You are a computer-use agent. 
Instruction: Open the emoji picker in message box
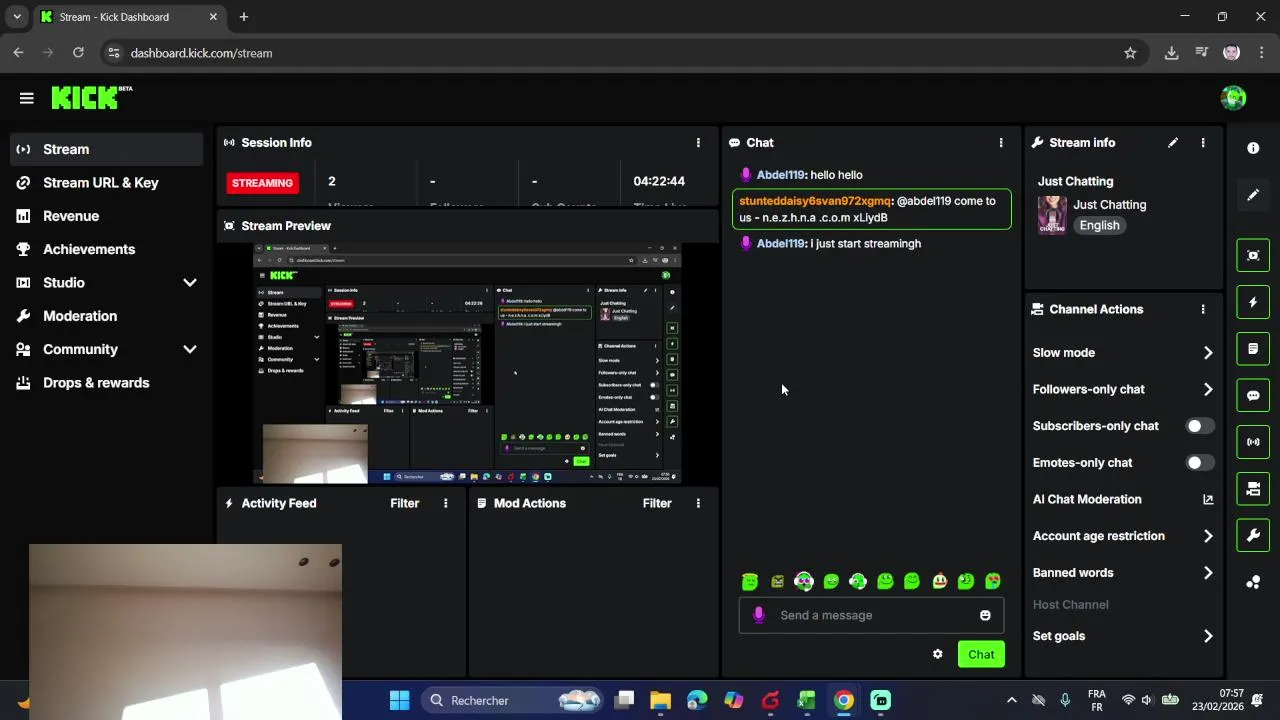pos(985,615)
